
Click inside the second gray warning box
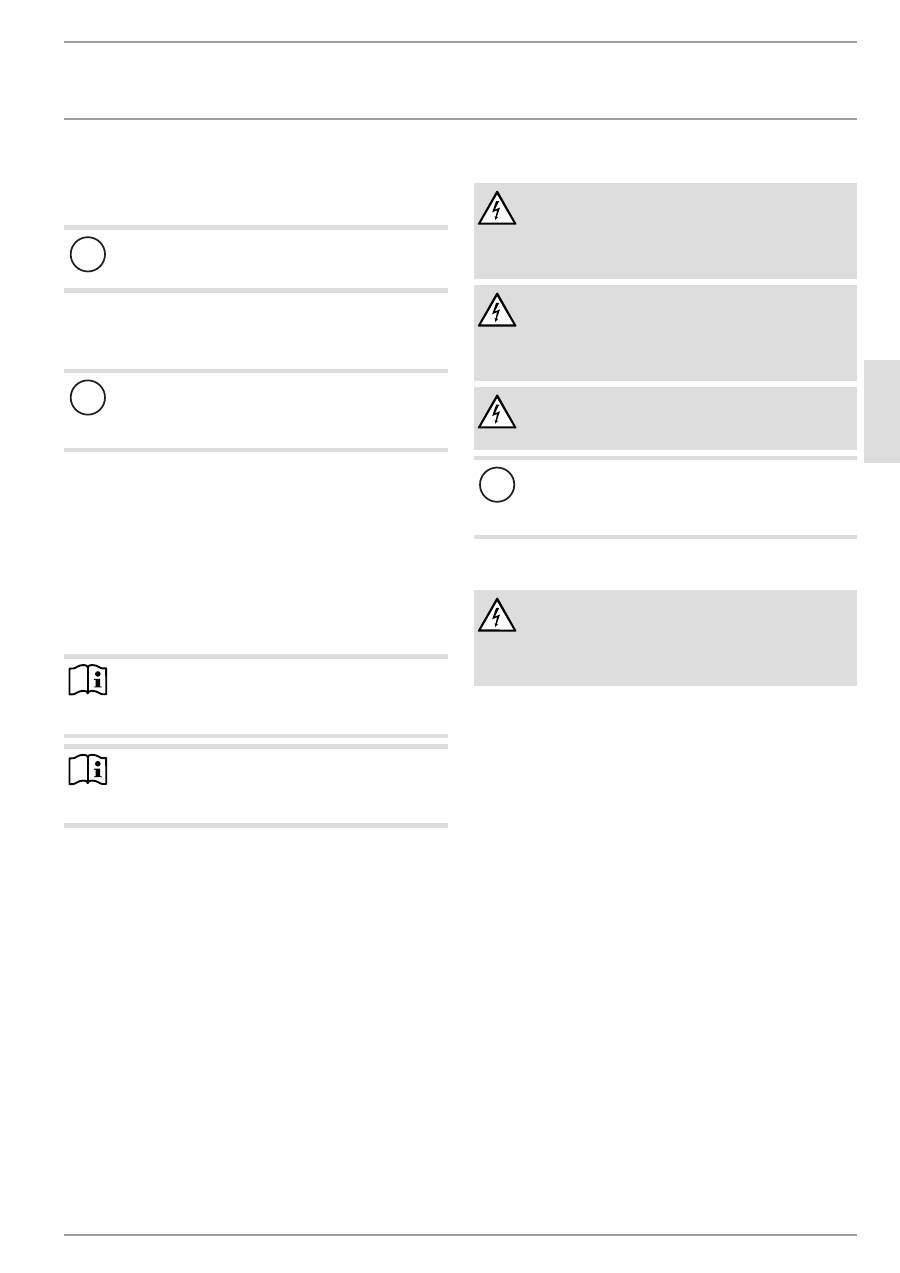pyautogui.click(x=680, y=332)
